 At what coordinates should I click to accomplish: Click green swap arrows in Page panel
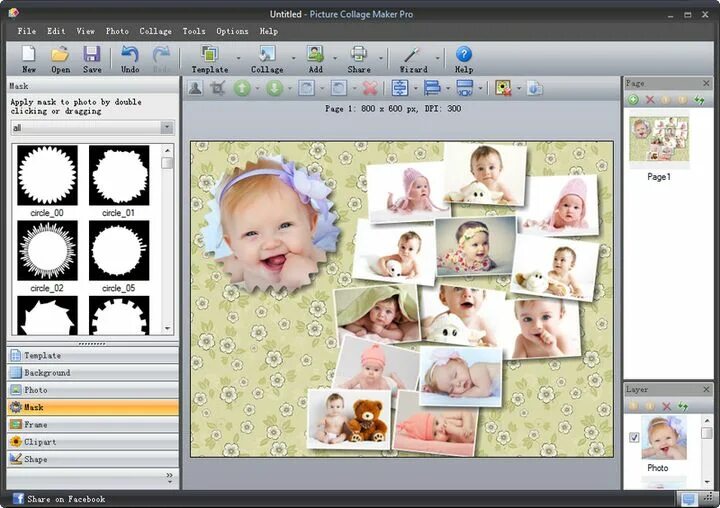point(699,100)
